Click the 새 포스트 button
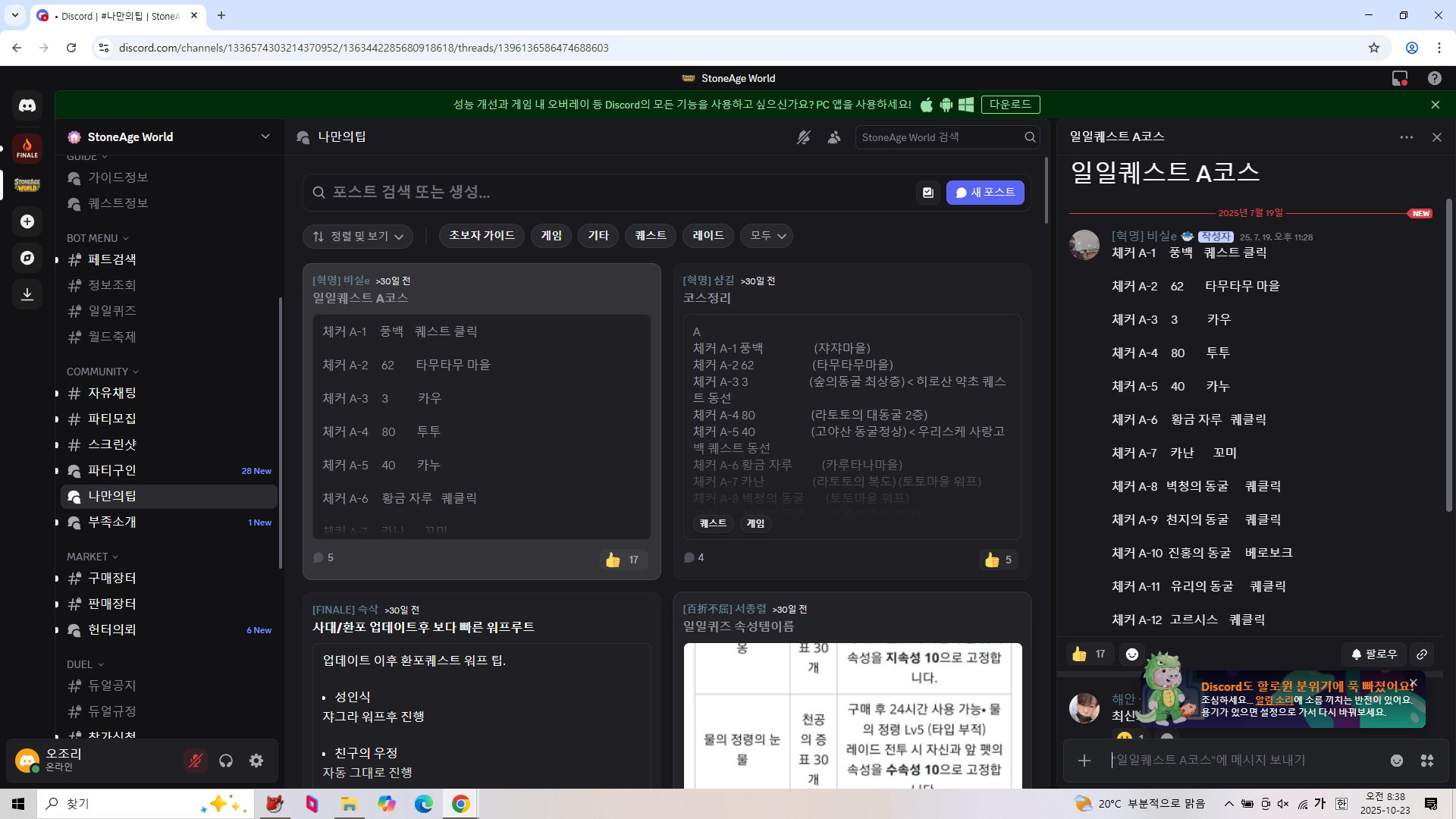Screen dimensions: 1456x819 (x=984, y=193)
